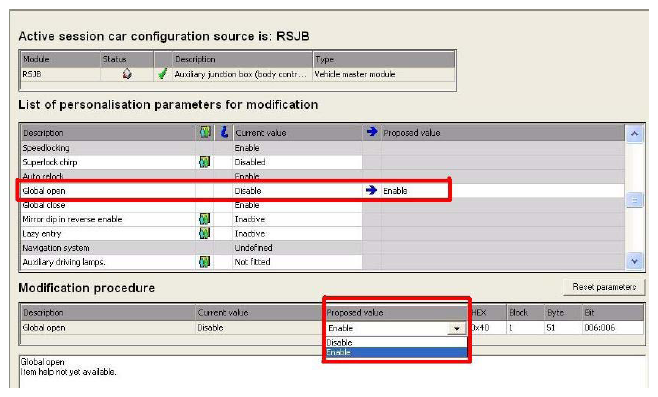This screenshot has height=397, width=658.
Task: Click the blue arrow on the Global open row
Action: [371, 190]
